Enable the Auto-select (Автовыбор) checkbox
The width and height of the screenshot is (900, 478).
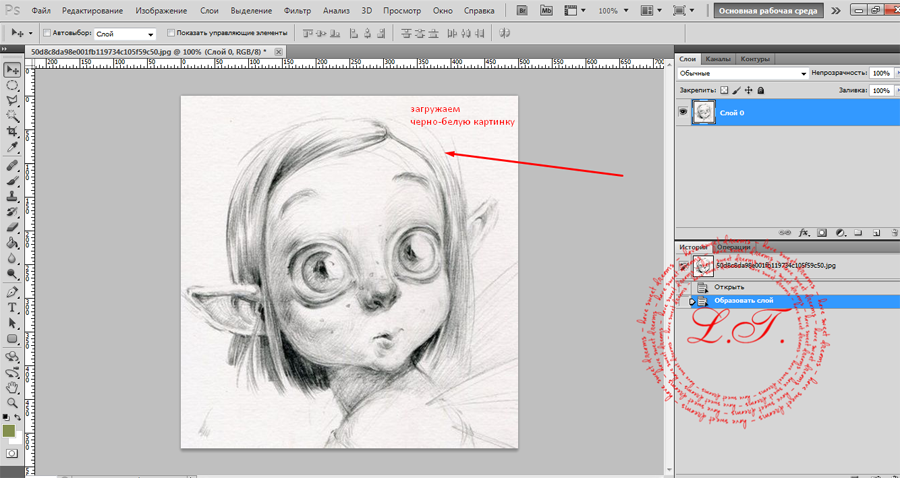pyautogui.click(x=47, y=34)
